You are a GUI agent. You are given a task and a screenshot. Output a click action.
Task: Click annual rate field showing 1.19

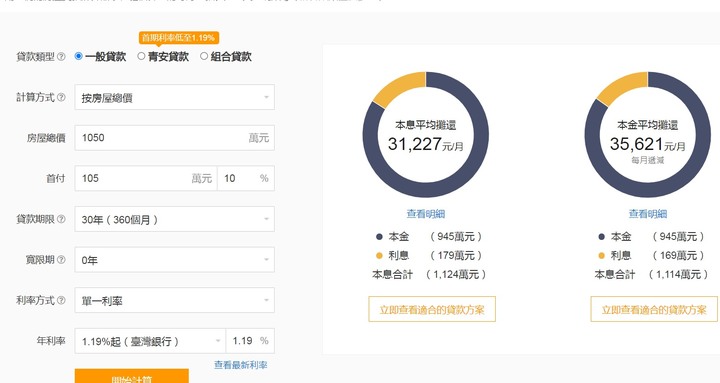pos(250,341)
